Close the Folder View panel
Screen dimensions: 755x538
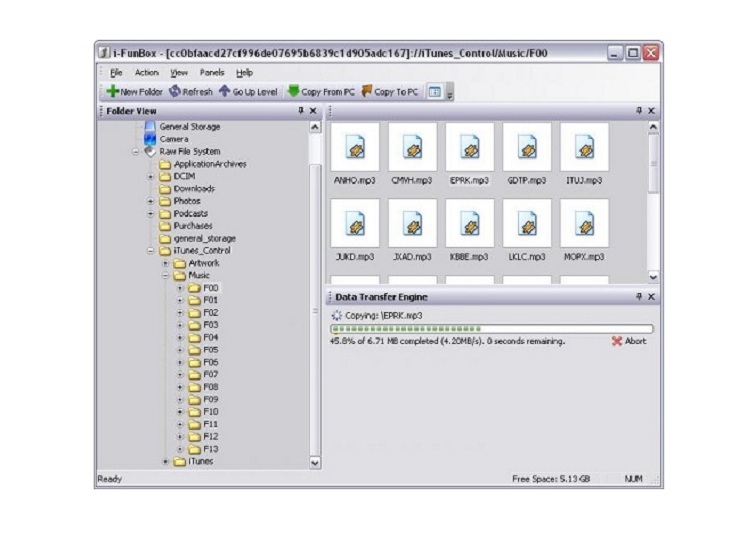[x=313, y=111]
